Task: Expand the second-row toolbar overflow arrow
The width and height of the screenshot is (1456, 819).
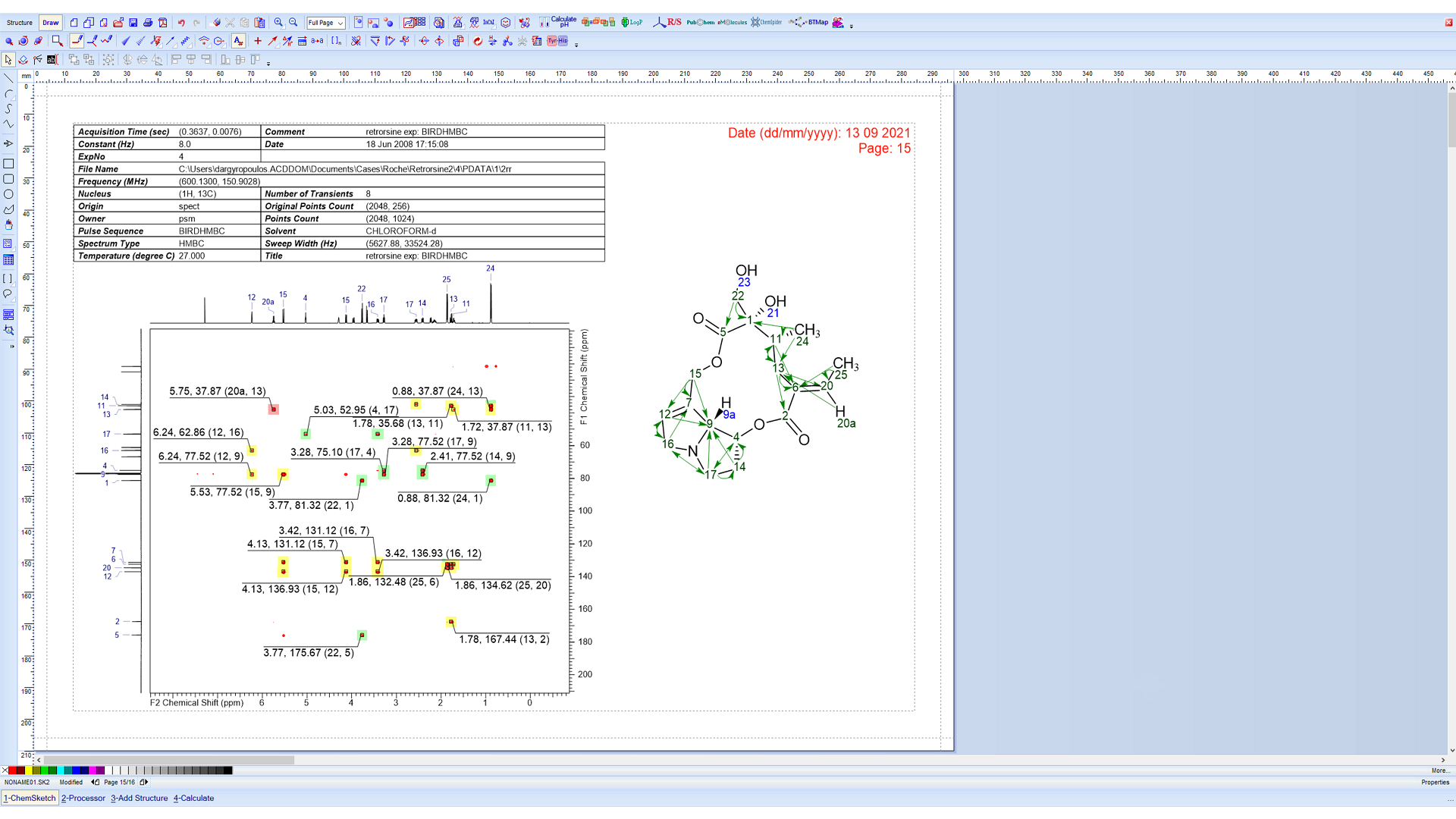Action: tap(577, 45)
